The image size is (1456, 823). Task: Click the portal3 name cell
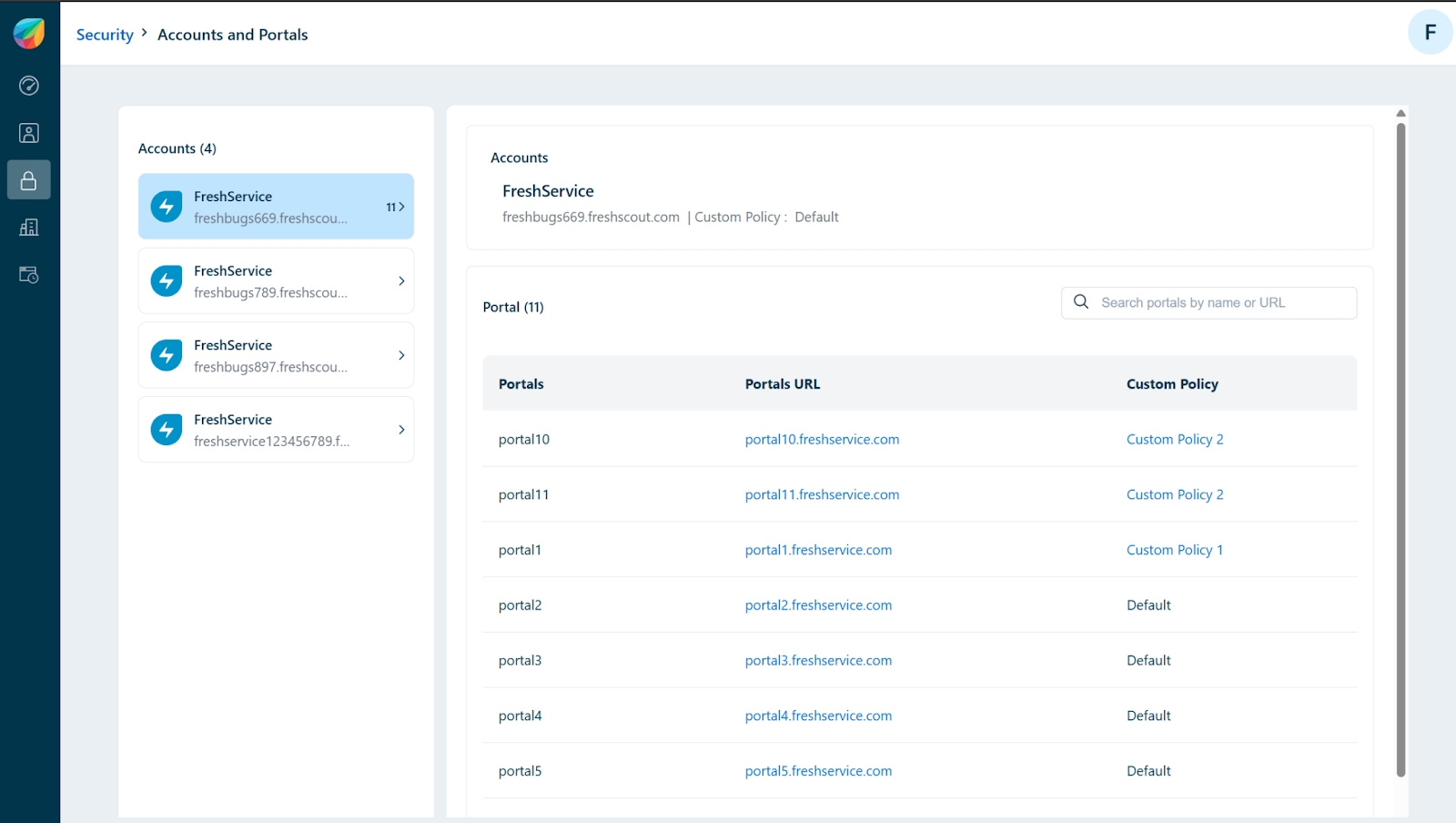[x=520, y=660]
